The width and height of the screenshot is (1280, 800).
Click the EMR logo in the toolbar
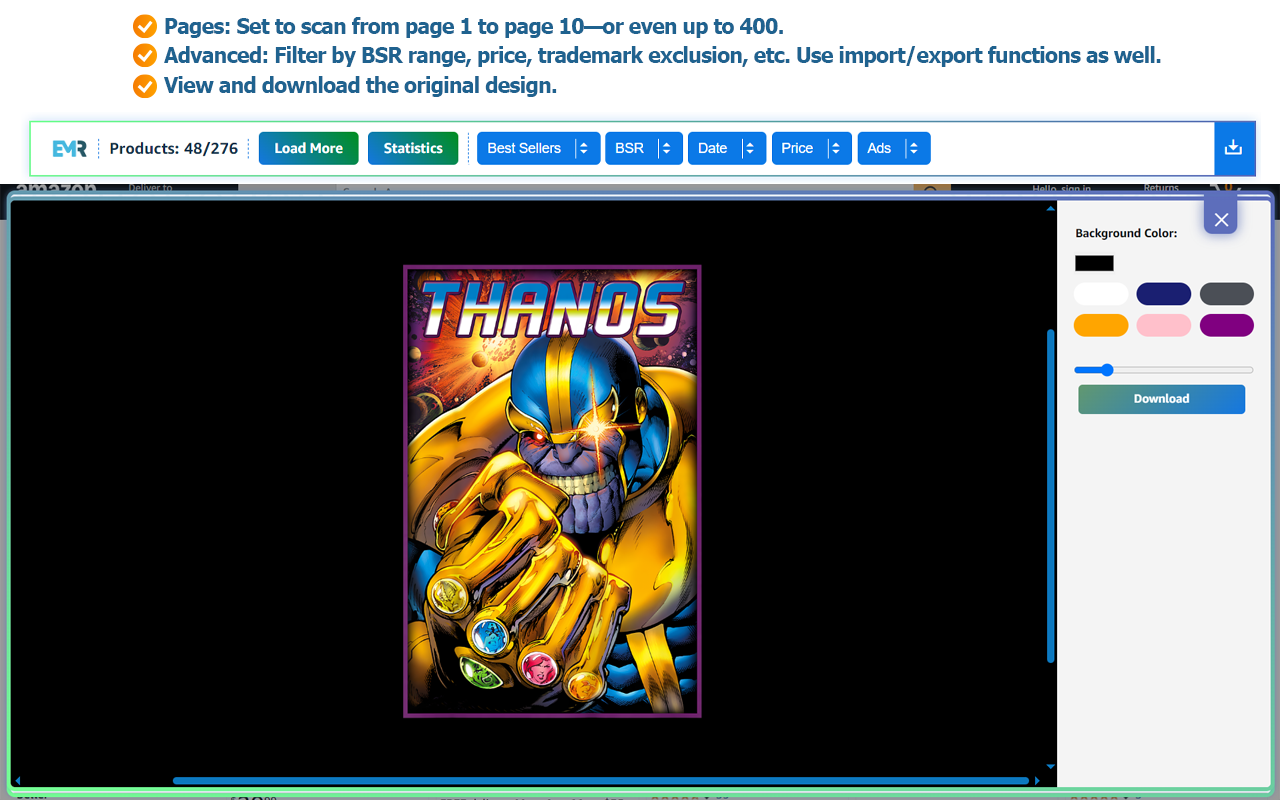click(x=70, y=148)
